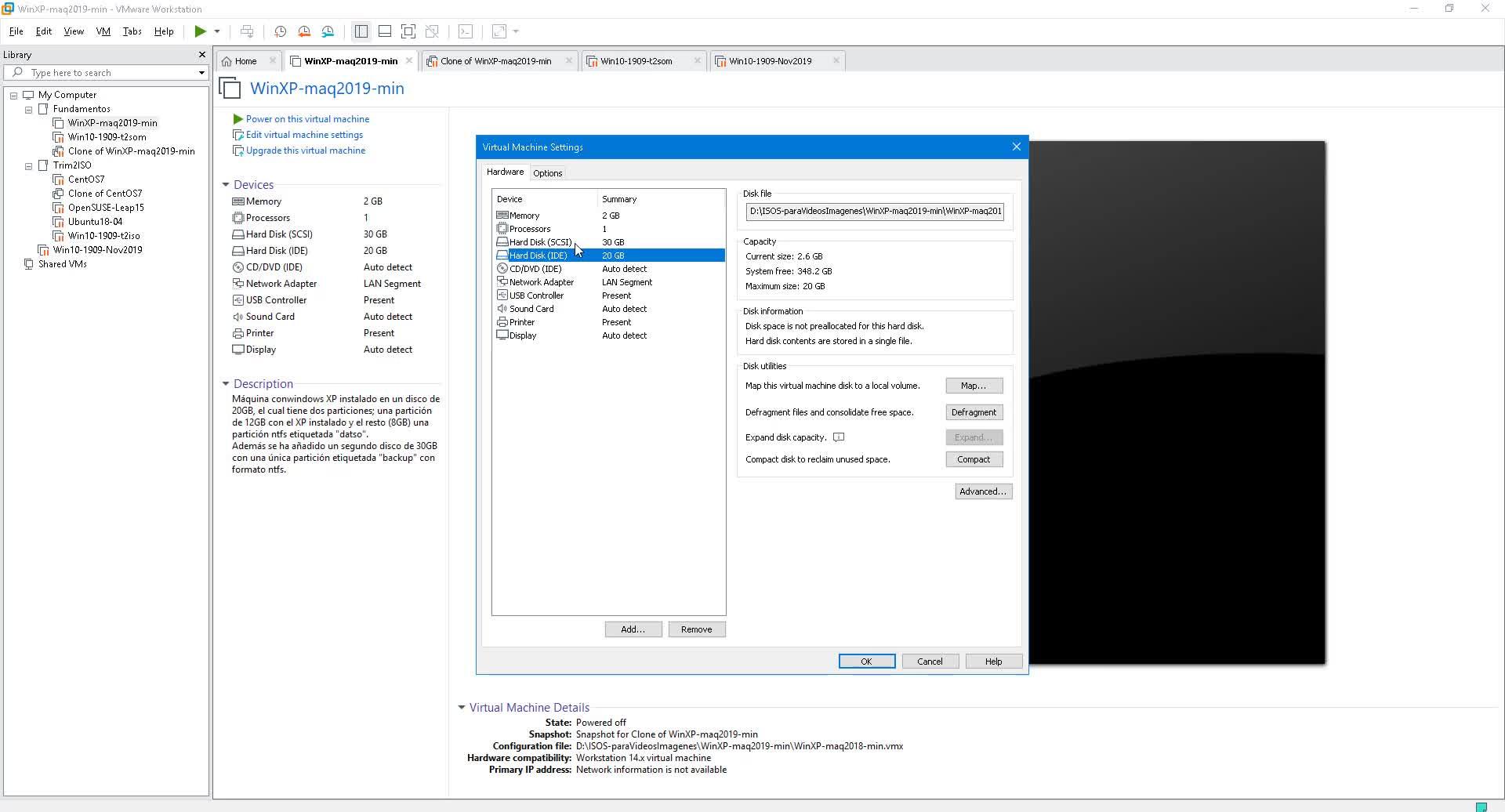Image resolution: width=1505 pixels, height=812 pixels.
Task: Click the info icon beside Expand disk capacity
Action: click(838, 437)
